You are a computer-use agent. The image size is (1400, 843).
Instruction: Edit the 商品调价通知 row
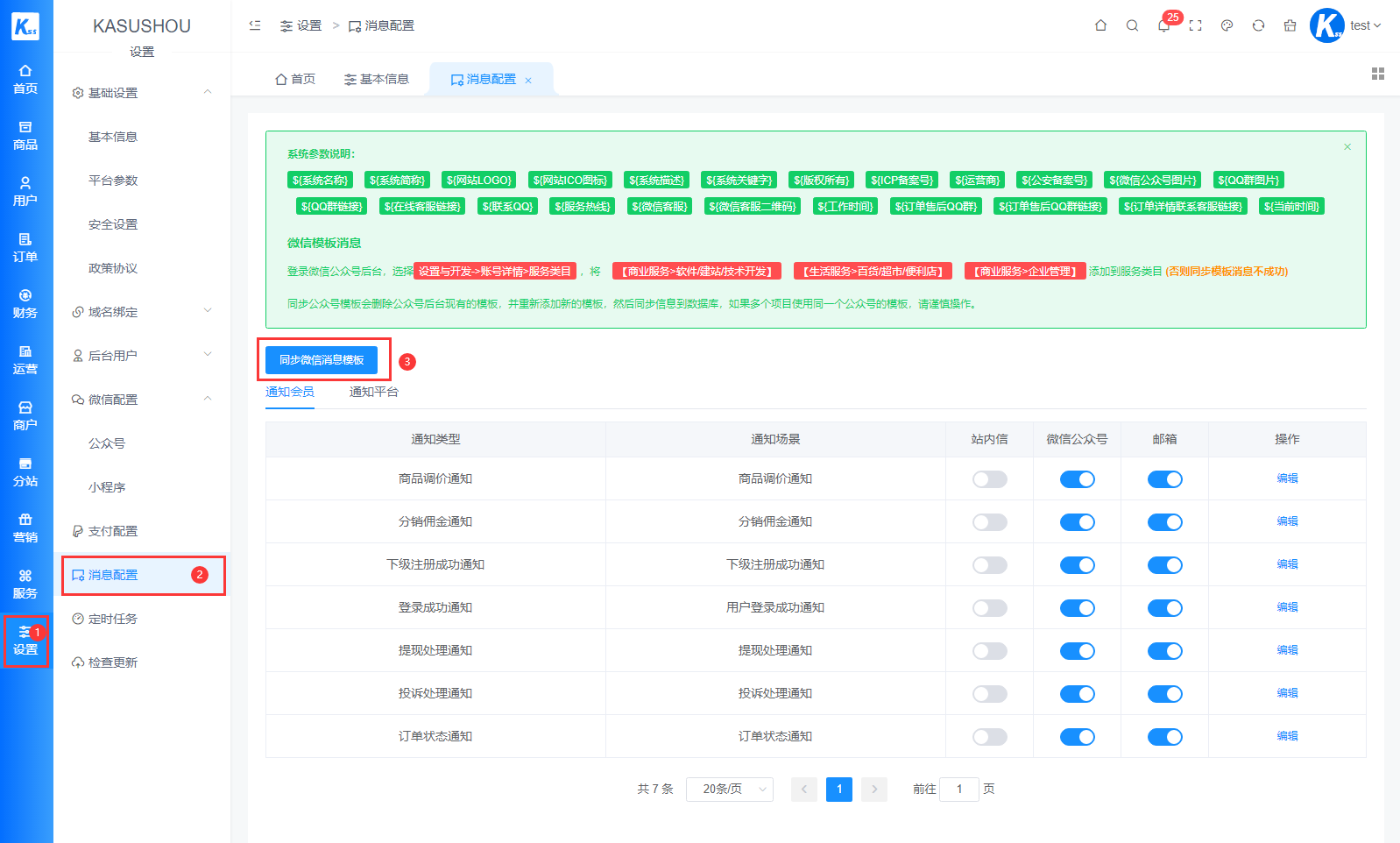[1287, 478]
